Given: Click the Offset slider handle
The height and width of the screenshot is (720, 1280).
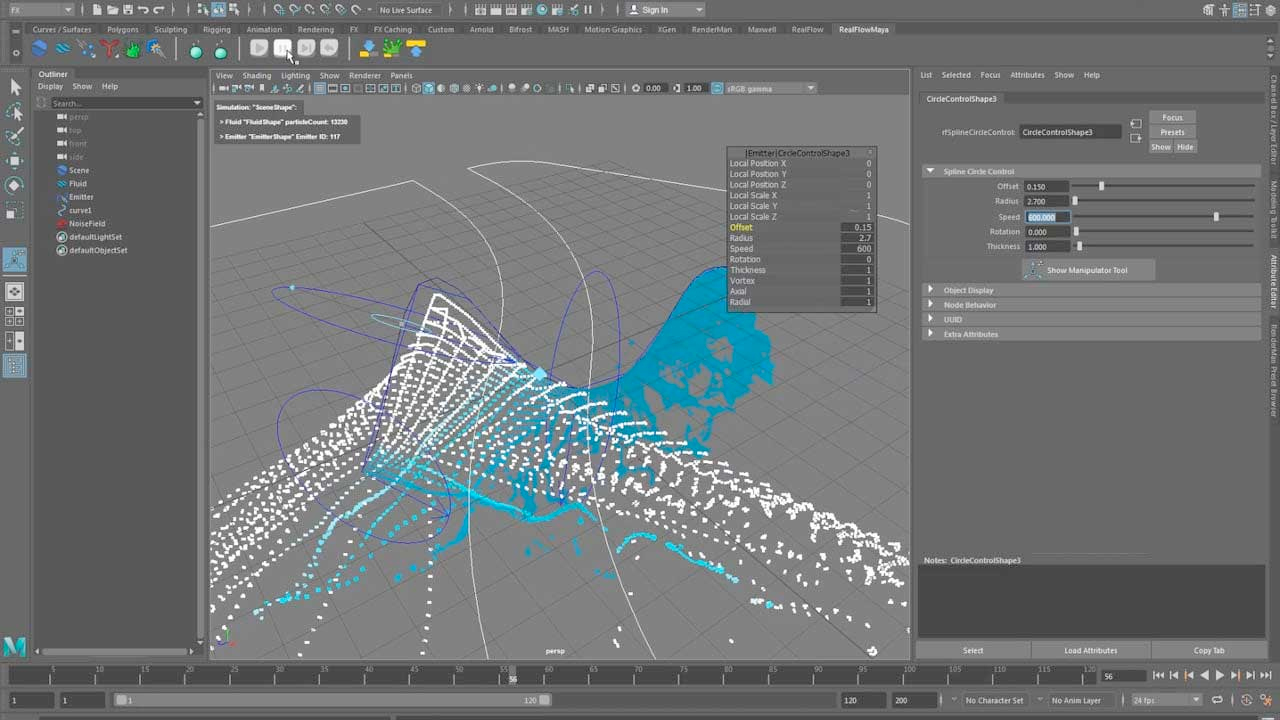Looking at the screenshot, I should point(1102,186).
